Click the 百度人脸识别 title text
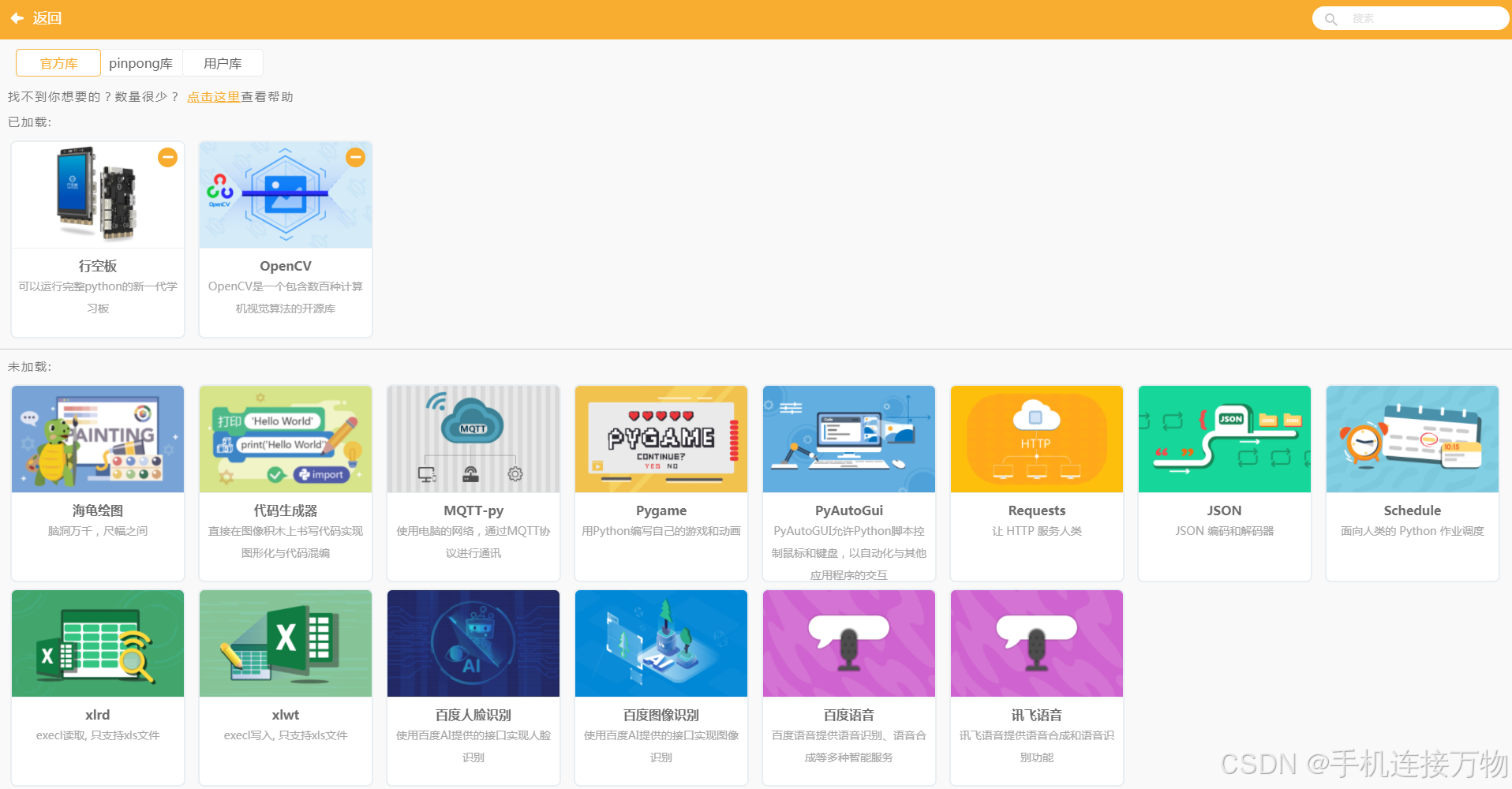The image size is (1512, 789). (473, 715)
